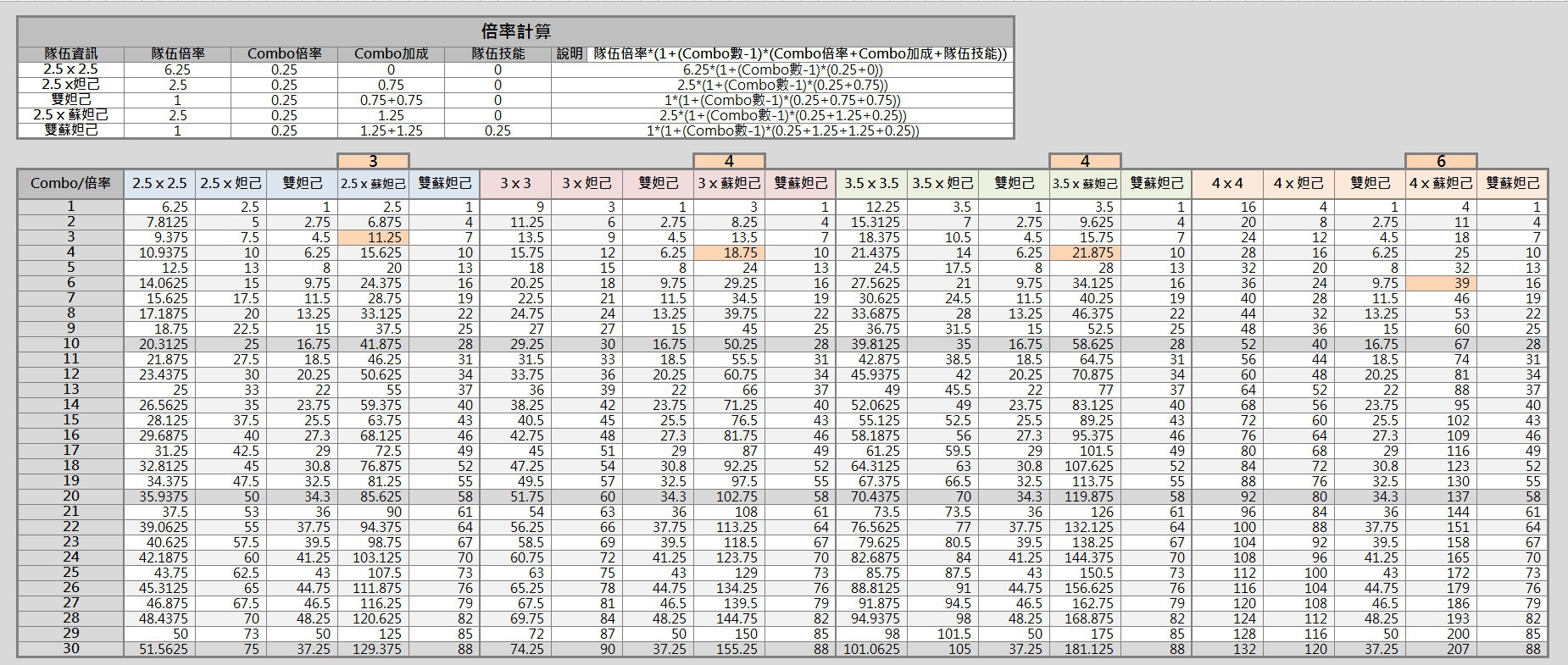Select formula 1*(1+(Combo數-1)*(0.25+1.25+1.25+0.25))

coord(782,130)
